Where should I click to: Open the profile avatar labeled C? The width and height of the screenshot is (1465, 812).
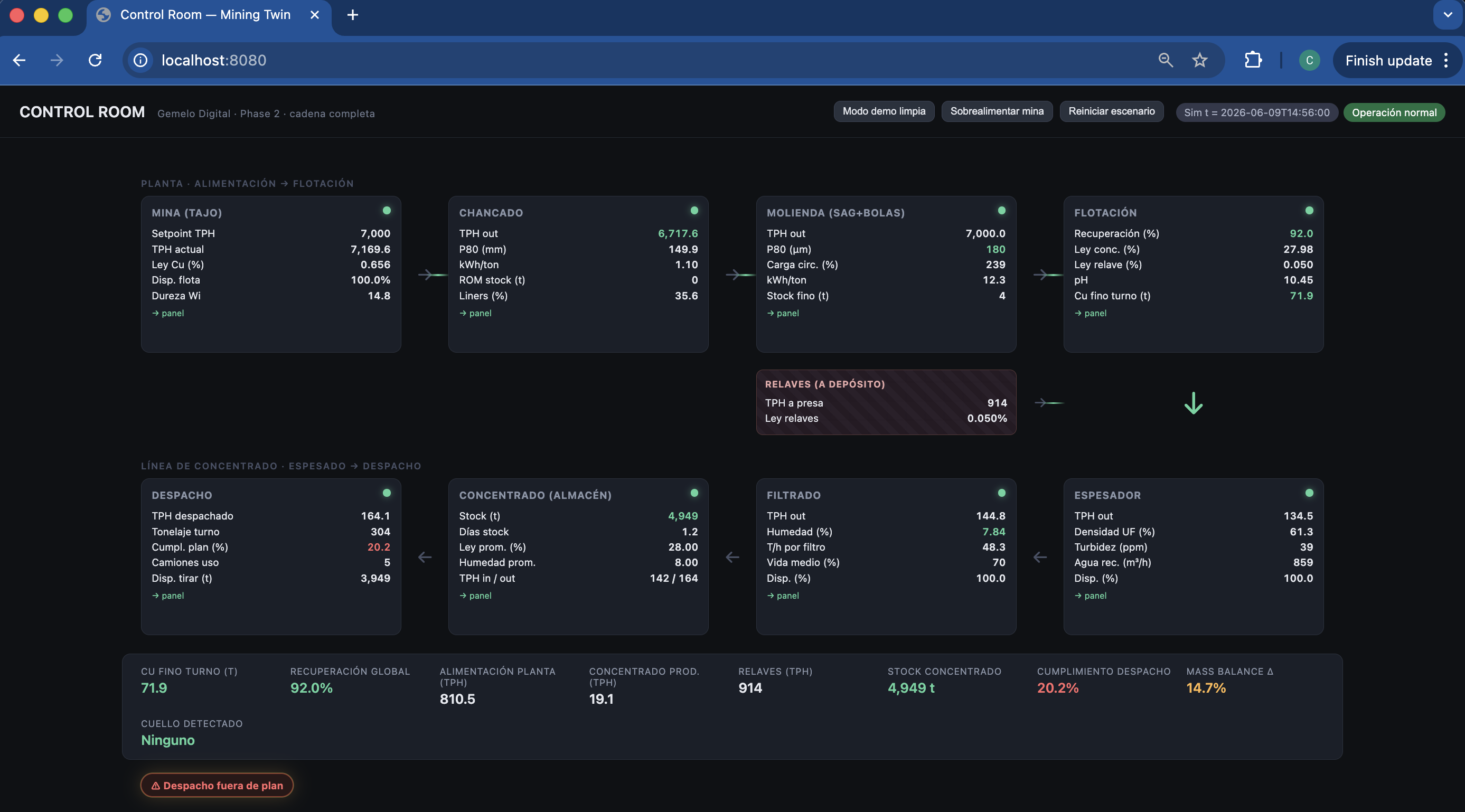point(1309,60)
